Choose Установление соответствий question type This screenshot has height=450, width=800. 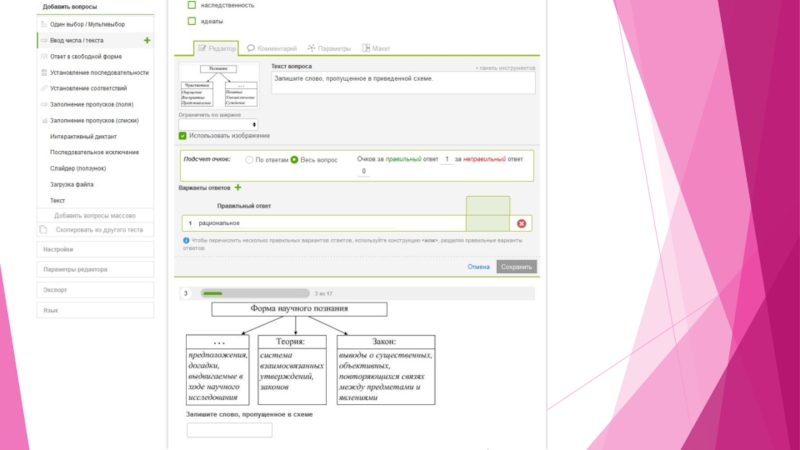pos(88,88)
